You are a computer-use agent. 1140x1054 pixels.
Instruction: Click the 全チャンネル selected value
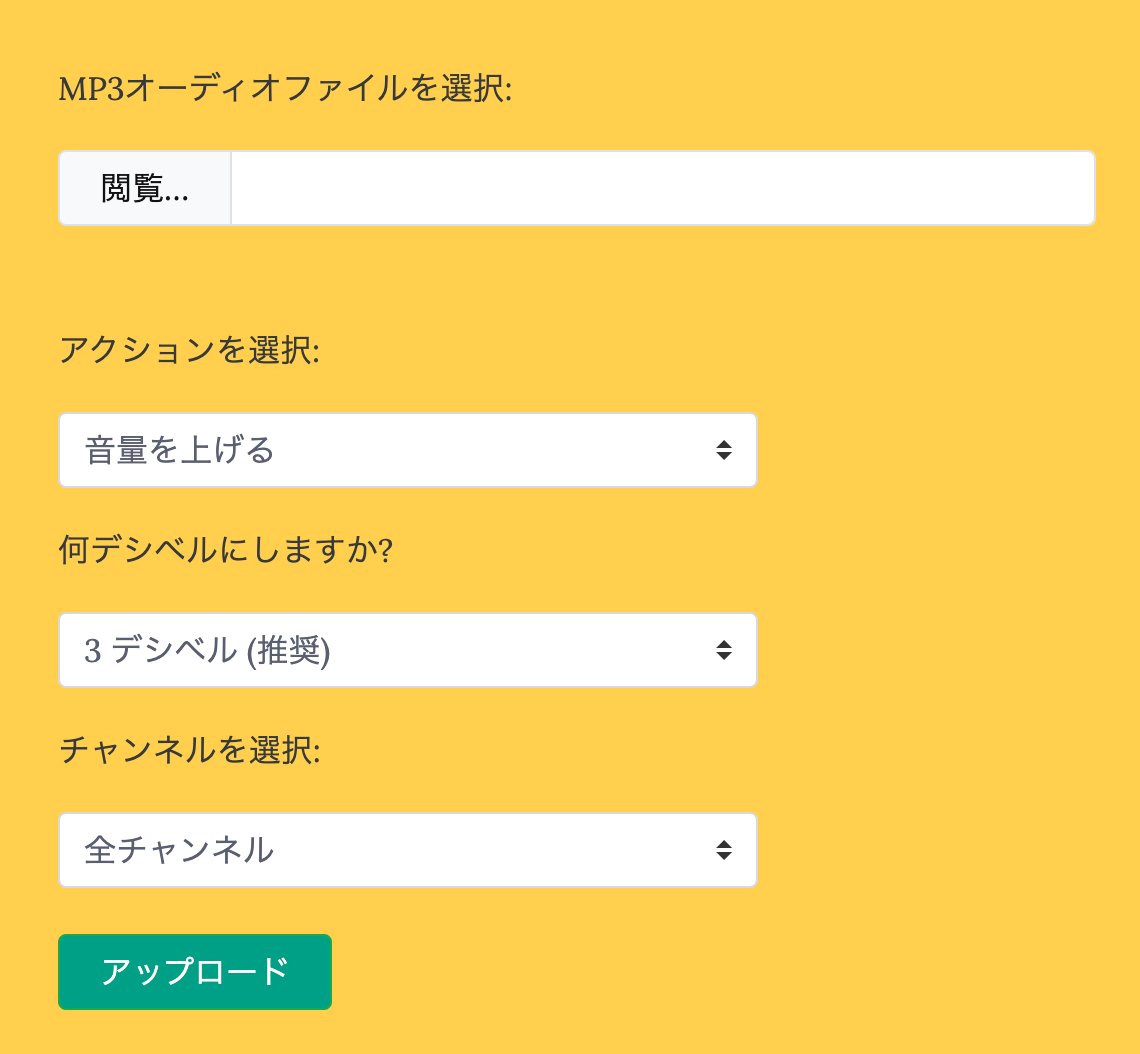180,850
